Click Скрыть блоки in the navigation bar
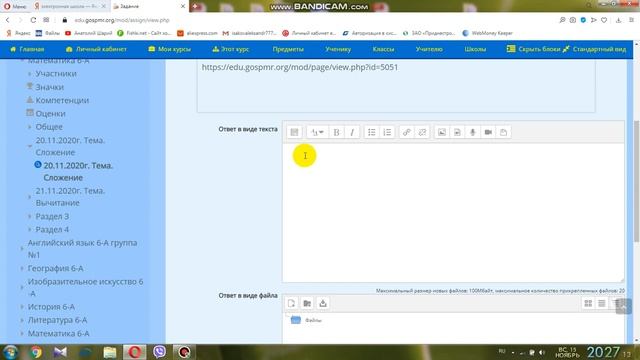 [x=534, y=49]
